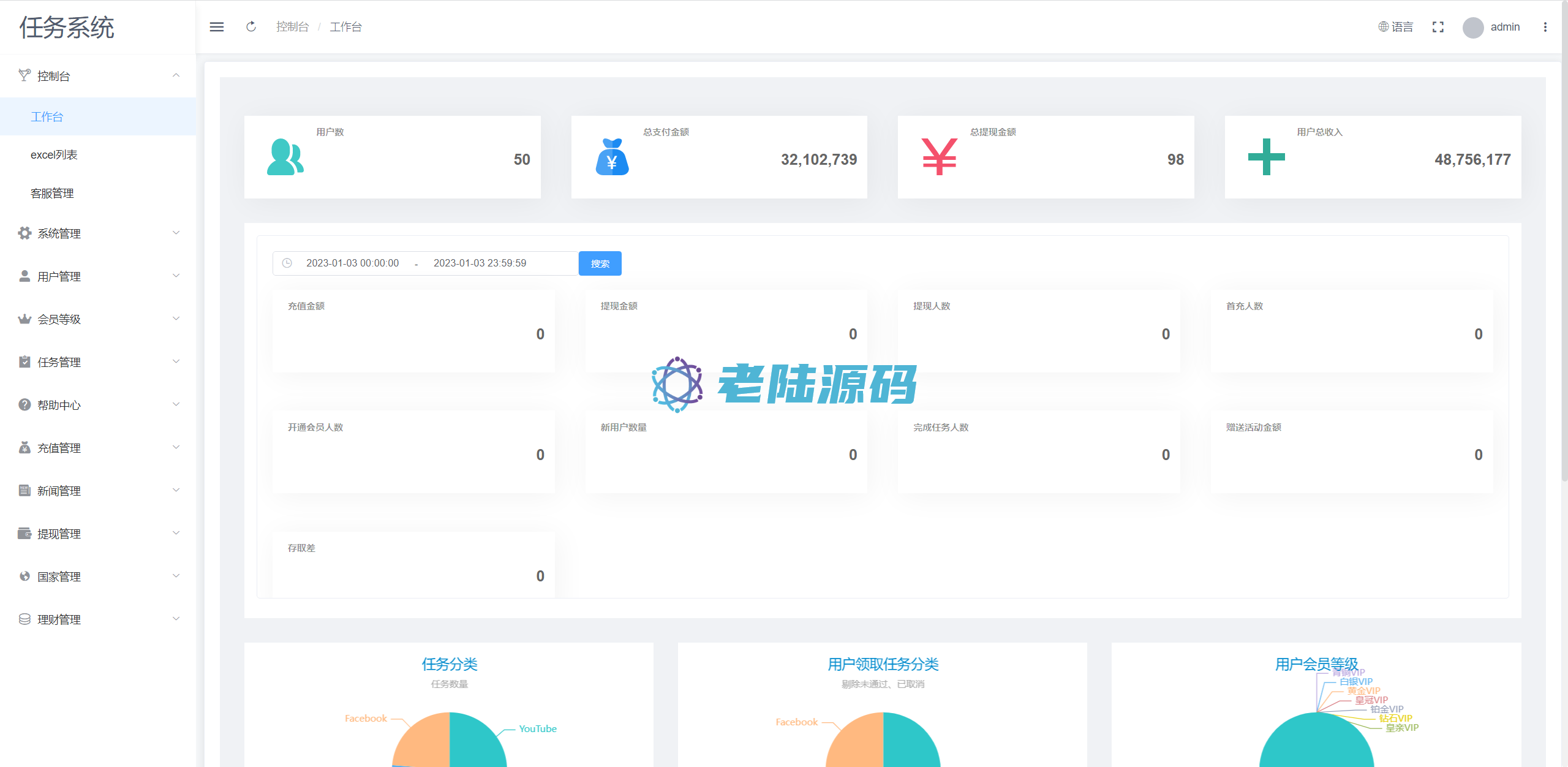Viewport: 1568px width, 767px height.
Task: Open the 客服管理 menu item
Action: (x=52, y=194)
